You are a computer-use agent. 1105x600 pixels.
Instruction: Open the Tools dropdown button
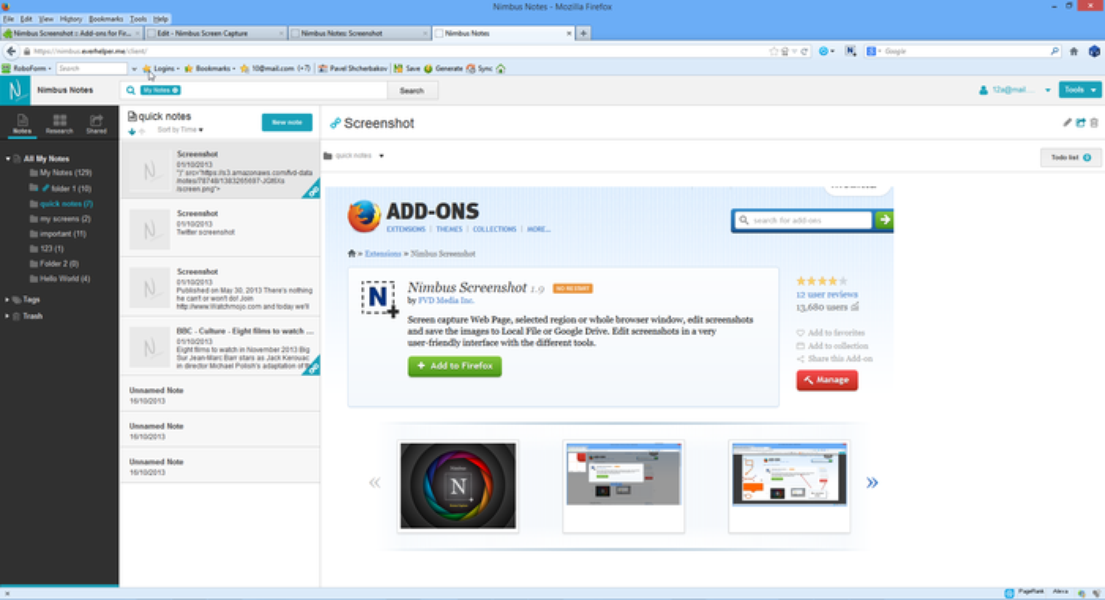(x=1080, y=90)
